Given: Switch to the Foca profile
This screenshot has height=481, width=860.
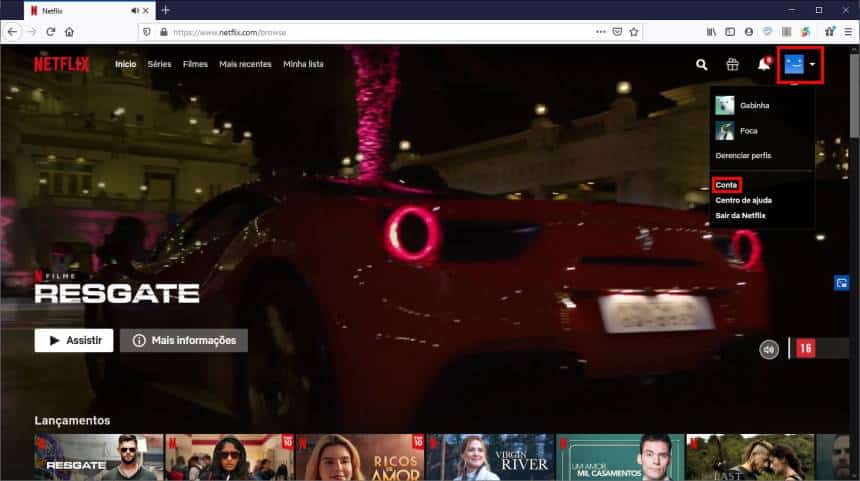Looking at the screenshot, I should click(x=749, y=131).
